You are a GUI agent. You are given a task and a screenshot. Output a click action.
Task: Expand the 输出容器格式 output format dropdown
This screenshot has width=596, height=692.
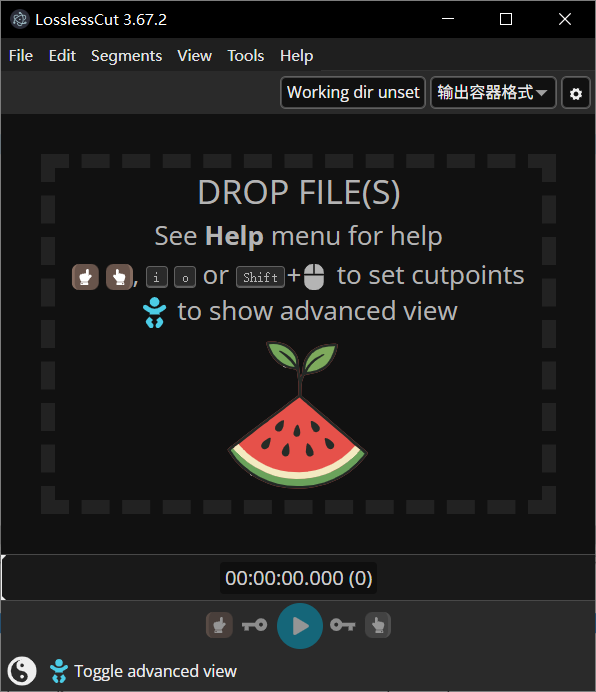pyautogui.click(x=493, y=93)
